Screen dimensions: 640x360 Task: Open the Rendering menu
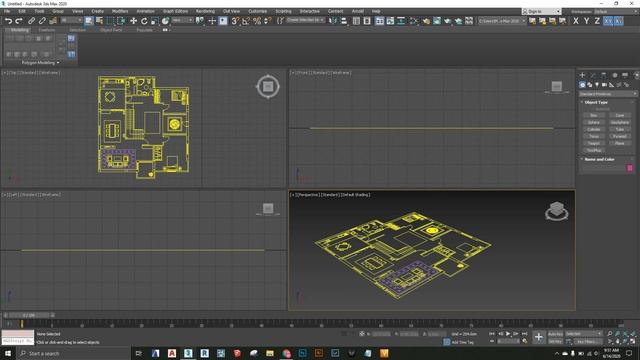click(x=205, y=11)
